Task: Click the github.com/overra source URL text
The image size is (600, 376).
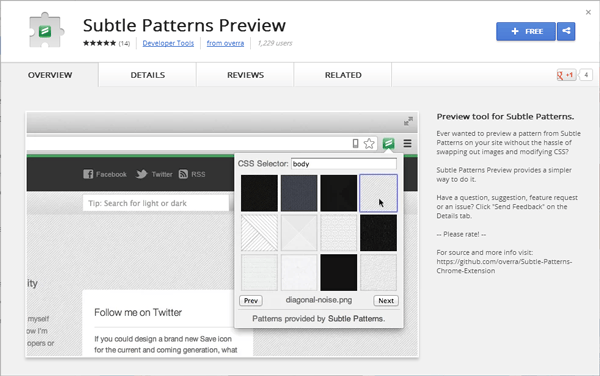Action: (504, 266)
